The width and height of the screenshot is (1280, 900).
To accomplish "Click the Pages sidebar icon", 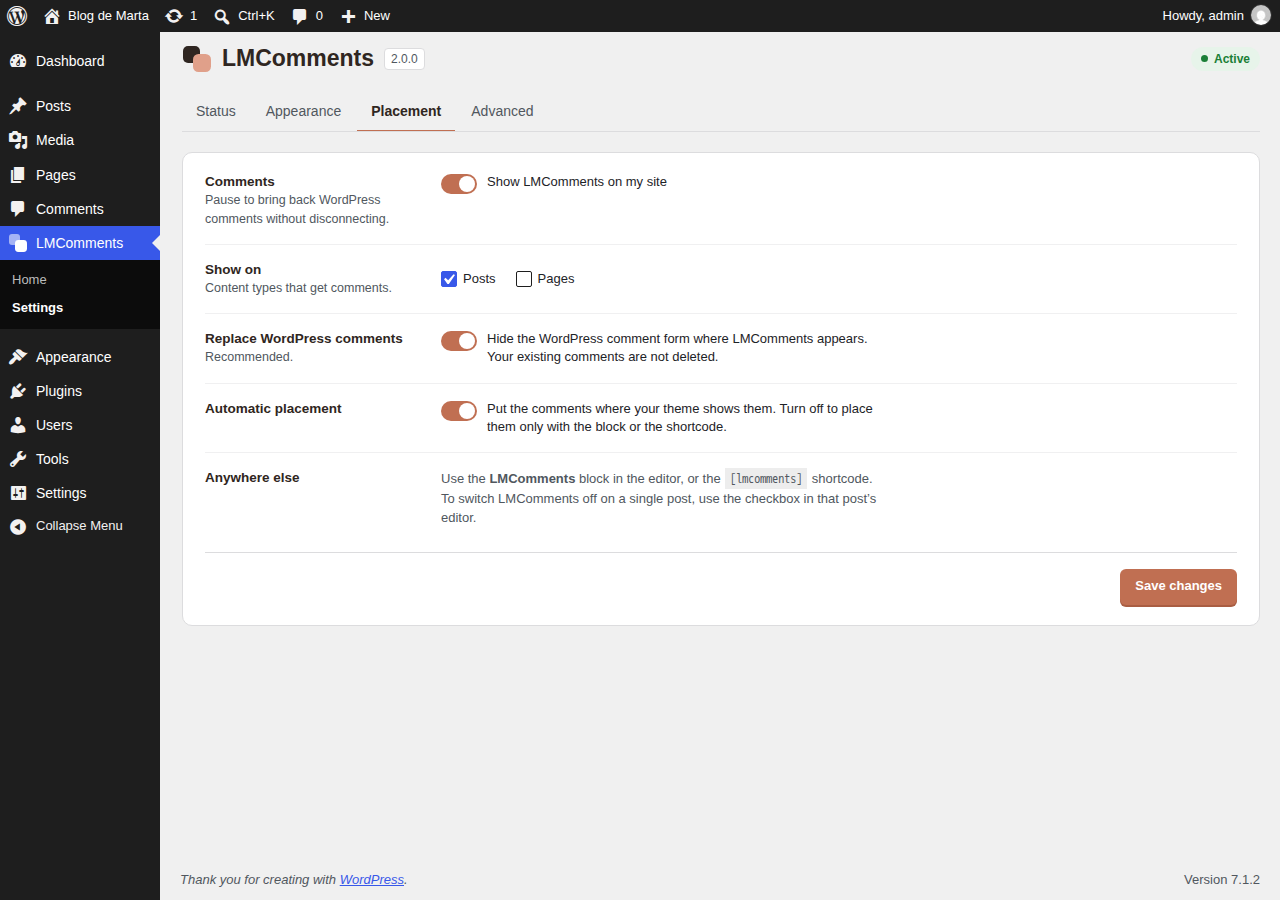I will [18, 175].
